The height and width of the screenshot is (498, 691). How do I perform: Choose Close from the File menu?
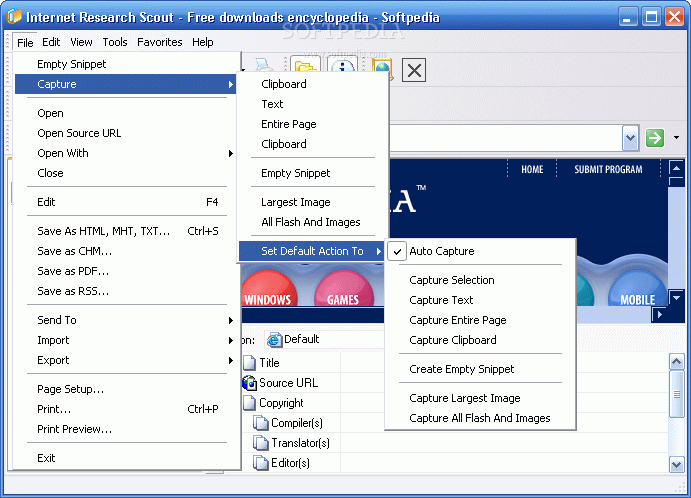126,173
